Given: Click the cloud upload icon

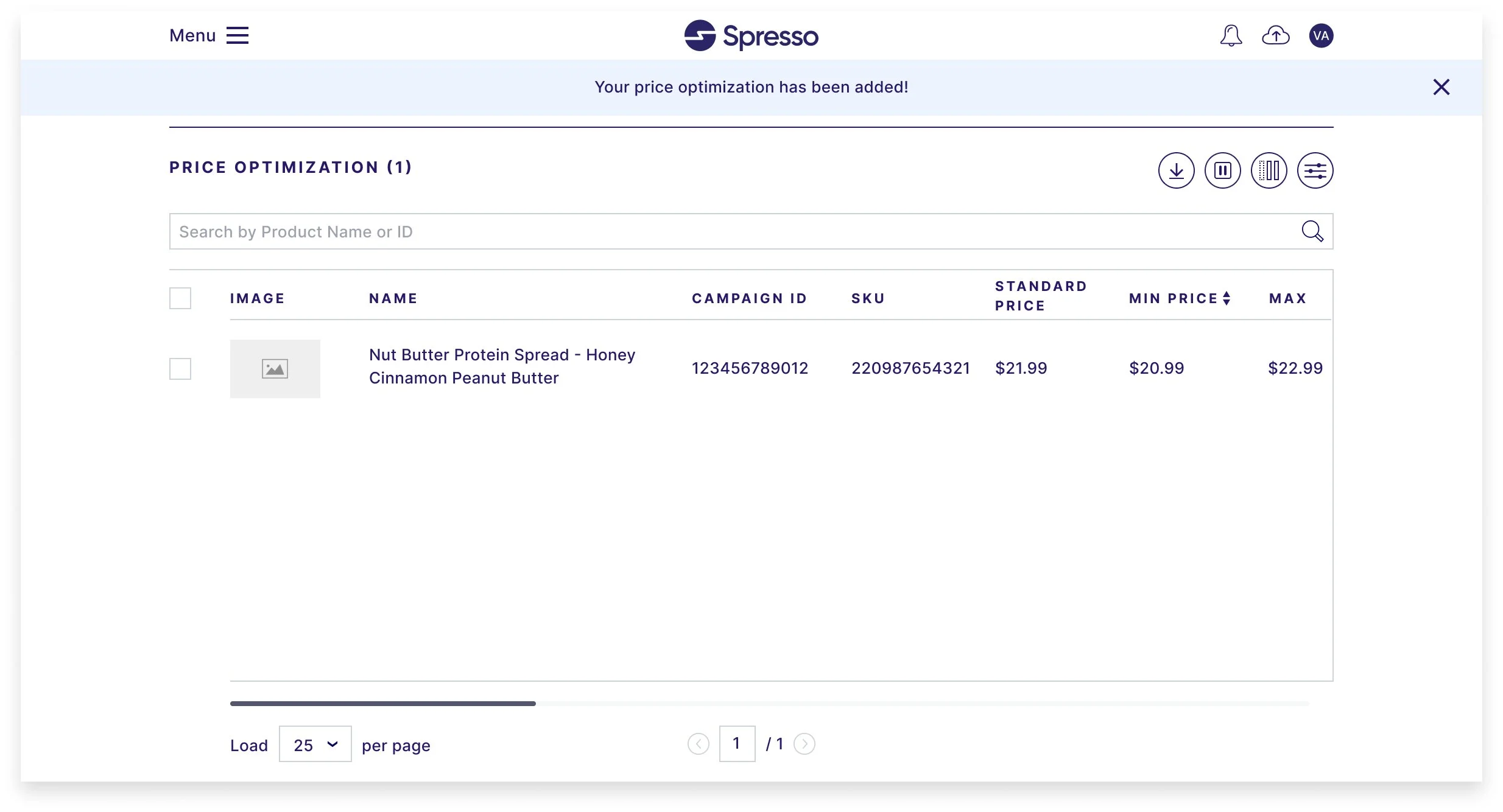Looking at the screenshot, I should (1275, 35).
